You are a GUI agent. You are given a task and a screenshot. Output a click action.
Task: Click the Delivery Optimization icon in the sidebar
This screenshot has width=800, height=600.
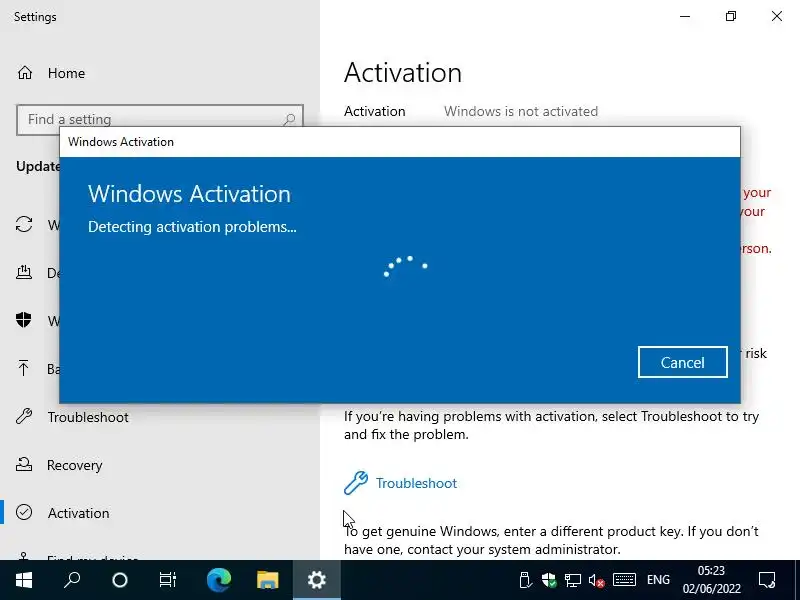tap(24, 272)
